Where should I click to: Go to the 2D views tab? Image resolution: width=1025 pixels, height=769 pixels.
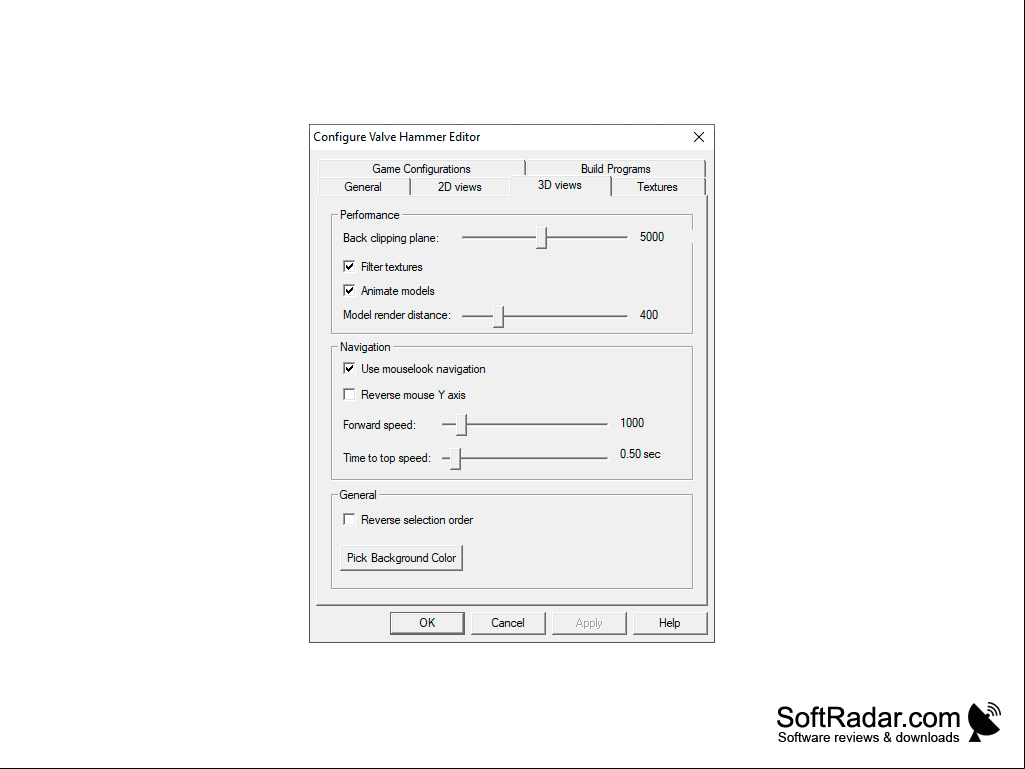[460, 186]
